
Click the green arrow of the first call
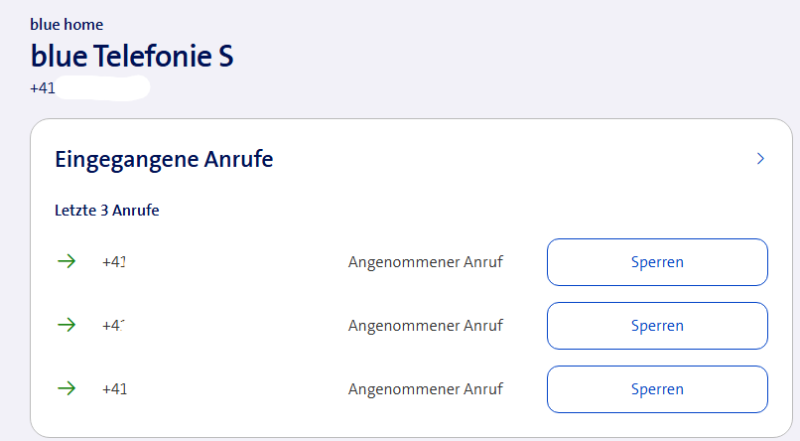pos(66,262)
